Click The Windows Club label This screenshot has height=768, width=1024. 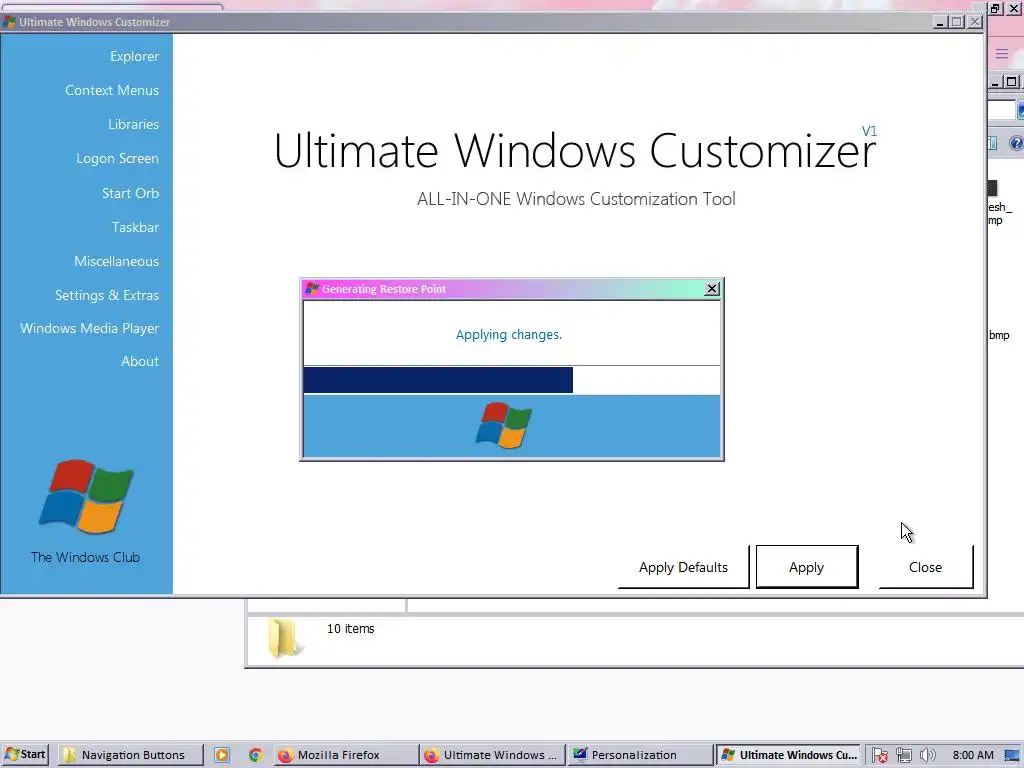point(86,557)
